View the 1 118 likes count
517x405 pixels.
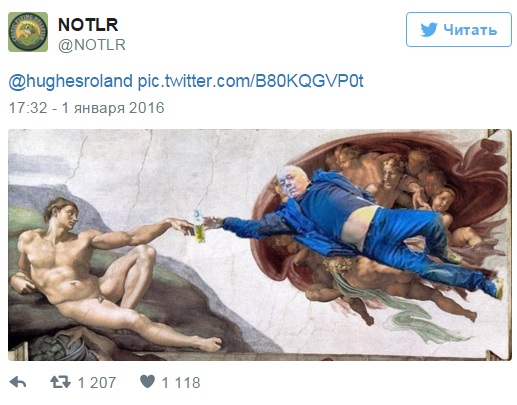point(181,383)
